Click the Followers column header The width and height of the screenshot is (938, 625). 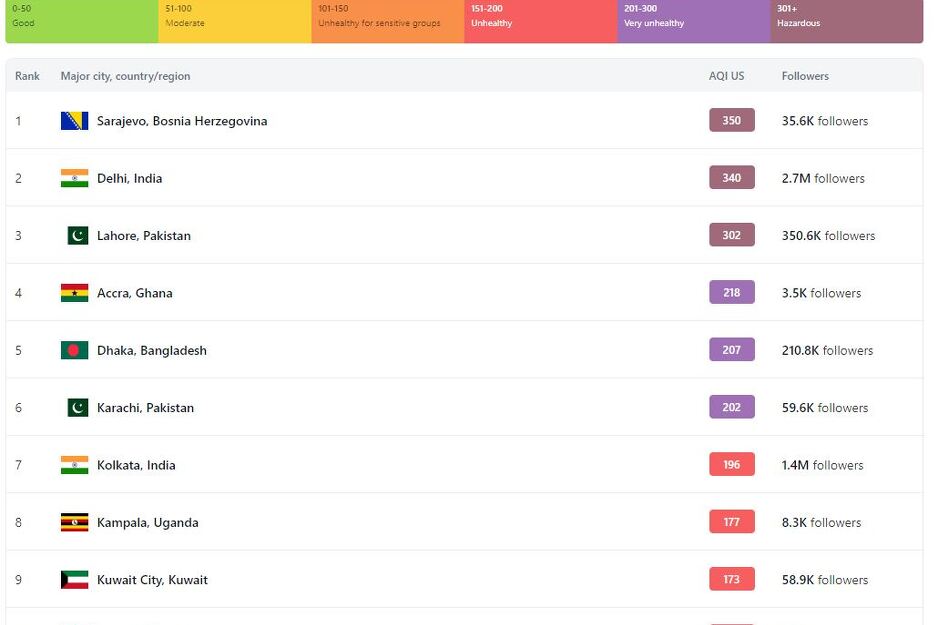click(805, 76)
